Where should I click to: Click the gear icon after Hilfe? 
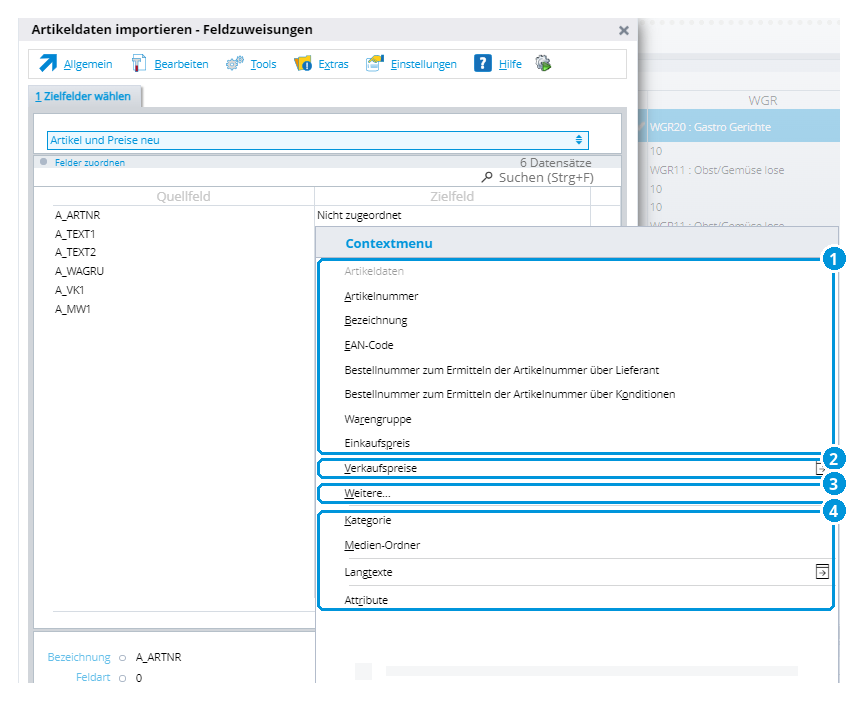[x=543, y=63]
